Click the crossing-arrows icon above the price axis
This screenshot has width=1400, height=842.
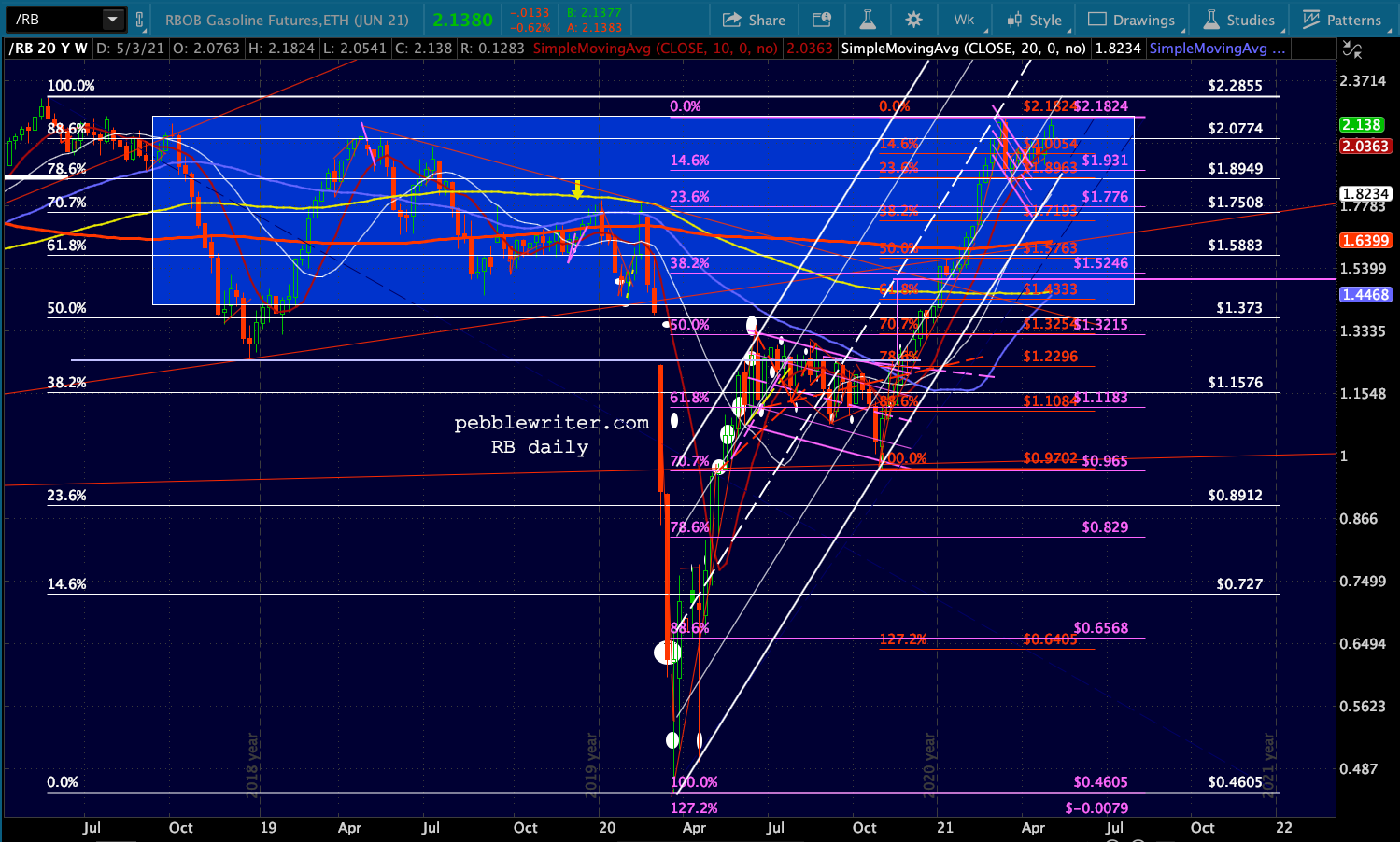pos(1351,49)
